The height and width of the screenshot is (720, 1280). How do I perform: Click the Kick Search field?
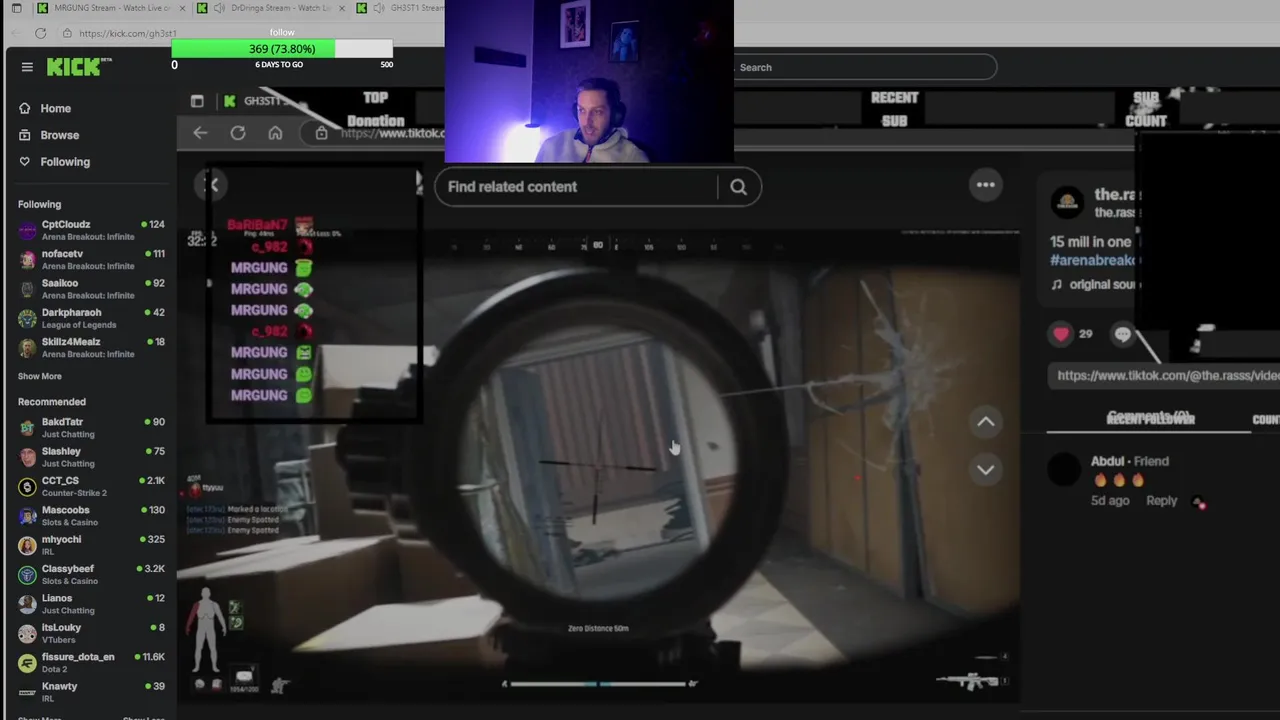coord(866,67)
